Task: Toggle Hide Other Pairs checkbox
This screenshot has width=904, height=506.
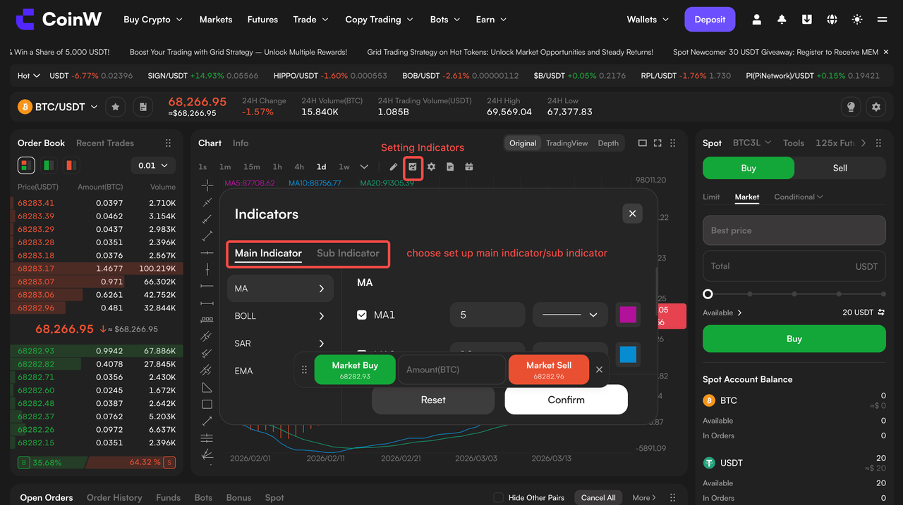Action: pyautogui.click(x=499, y=497)
